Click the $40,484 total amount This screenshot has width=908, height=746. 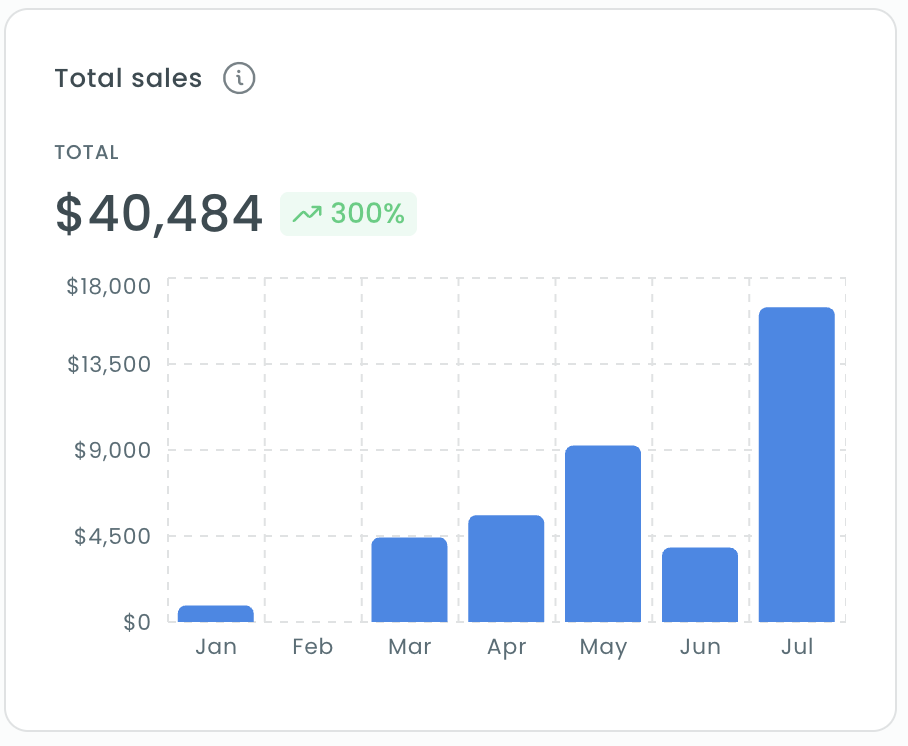coord(159,214)
